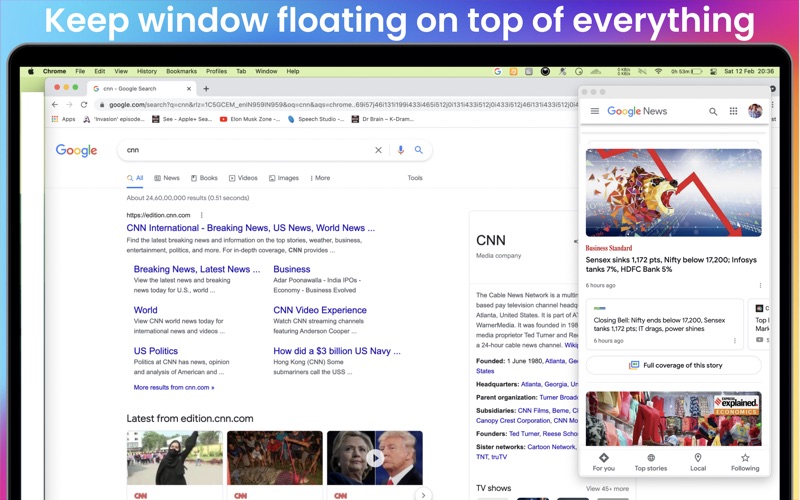Click the battery status icon in menu bar
Viewport: 800px width, 500px height.
point(696,71)
